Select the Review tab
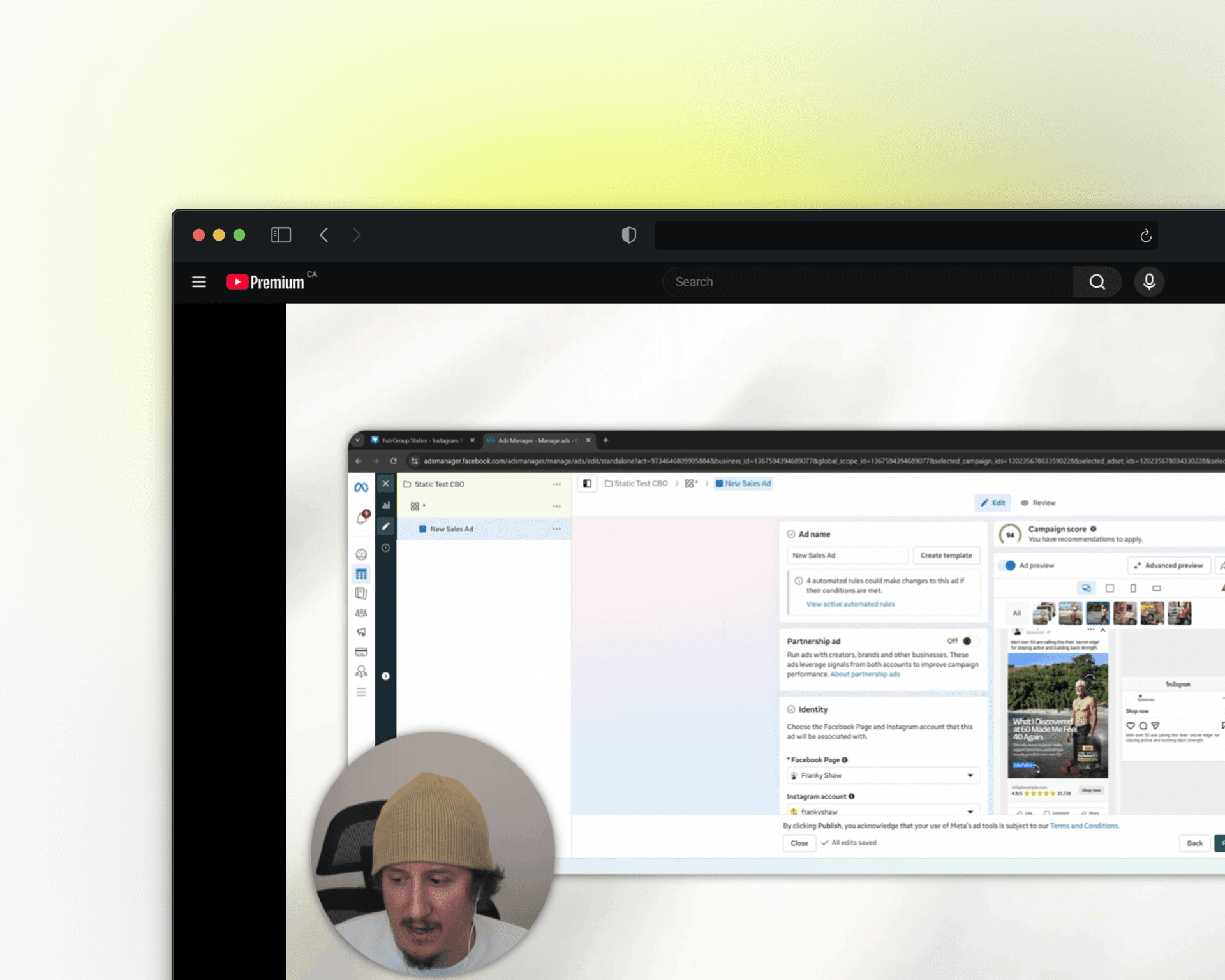Viewport: 1225px width, 980px height. click(1038, 503)
